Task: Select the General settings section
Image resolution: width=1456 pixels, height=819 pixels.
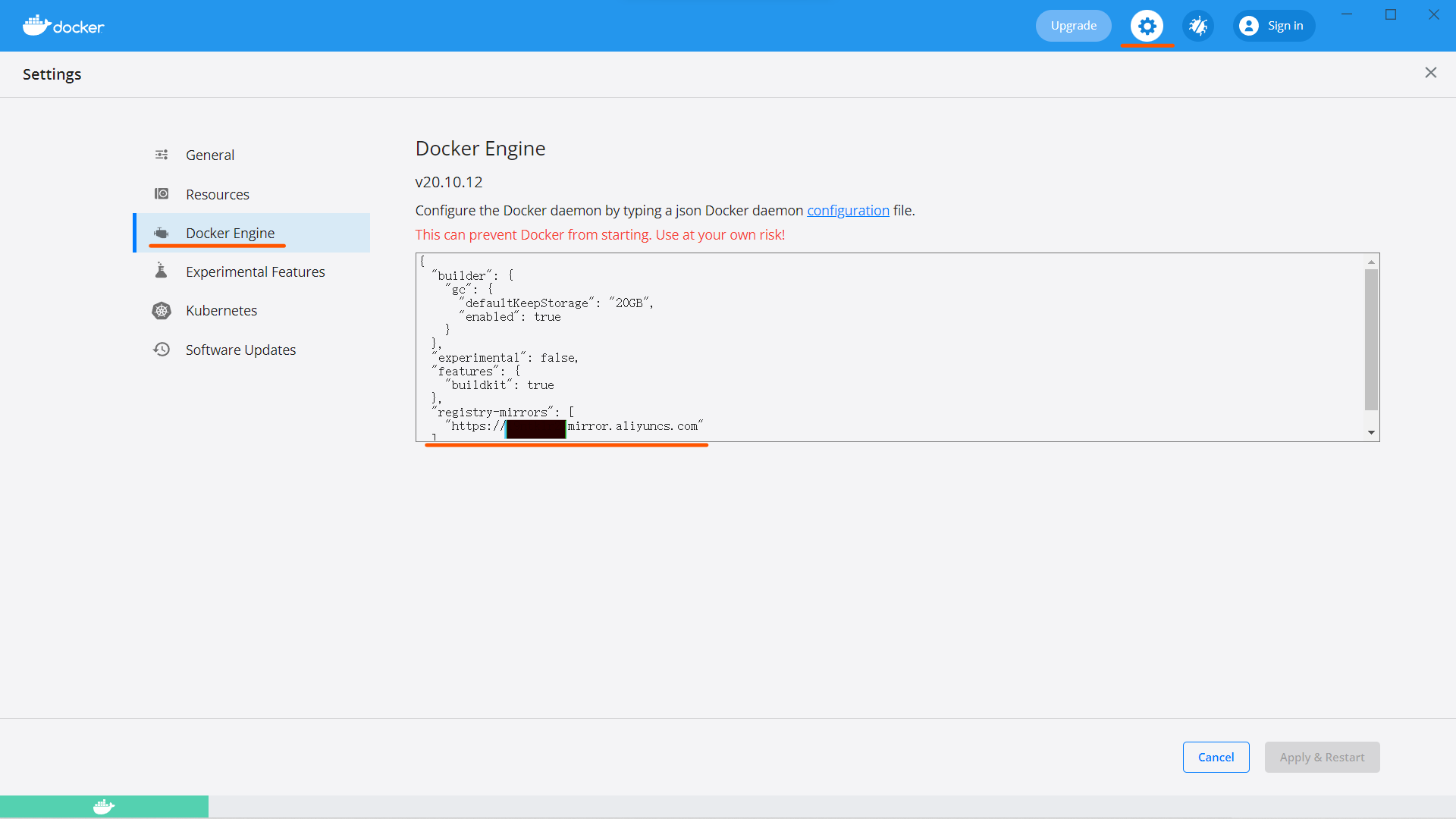Action: point(210,155)
